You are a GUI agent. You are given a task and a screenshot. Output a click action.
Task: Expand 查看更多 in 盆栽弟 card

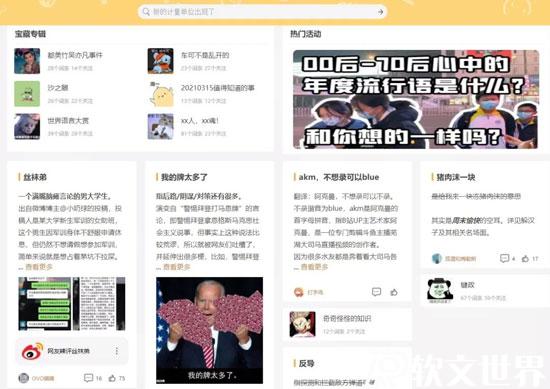(39, 267)
